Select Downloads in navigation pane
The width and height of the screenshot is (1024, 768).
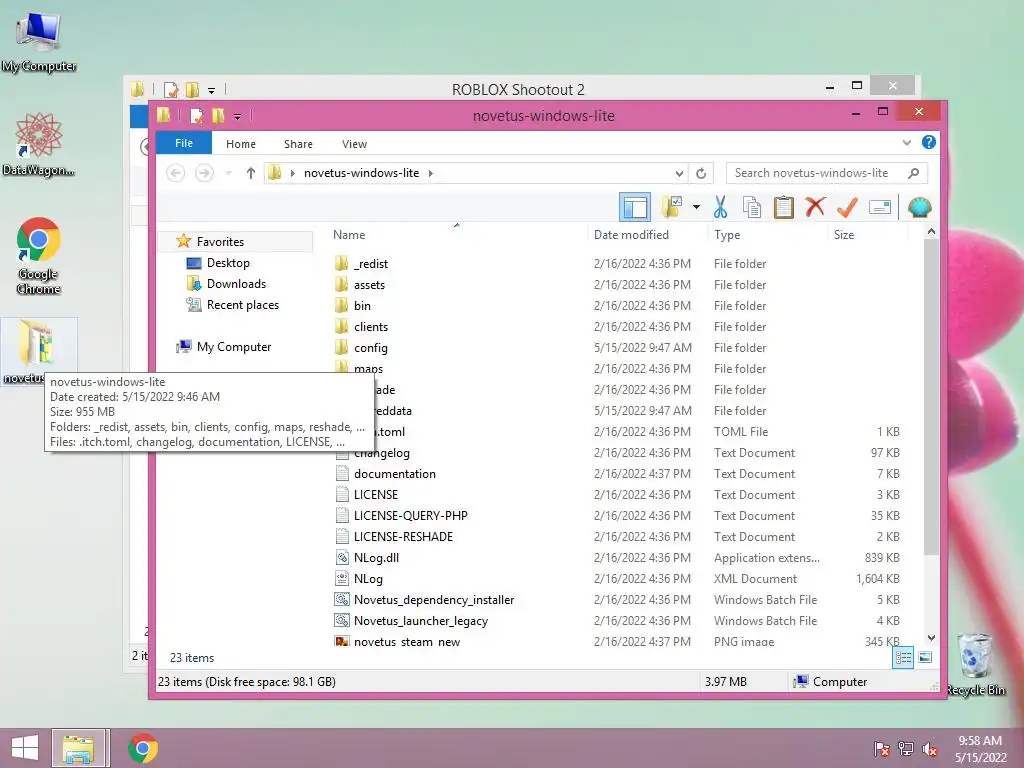tap(236, 283)
